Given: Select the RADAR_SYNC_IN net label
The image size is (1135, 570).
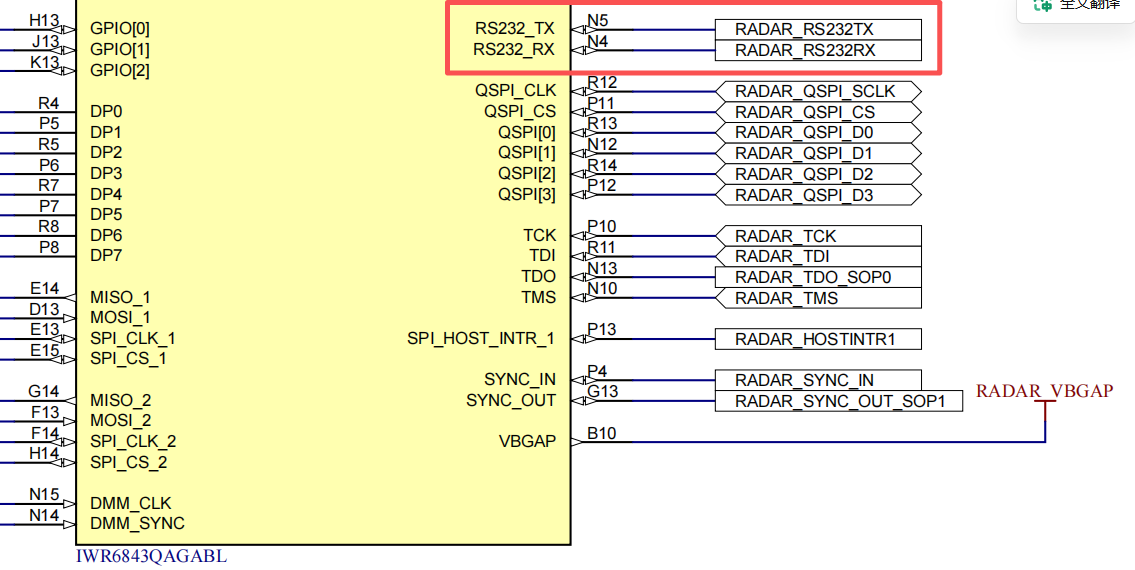Looking at the screenshot, I should tap(818, 380).
